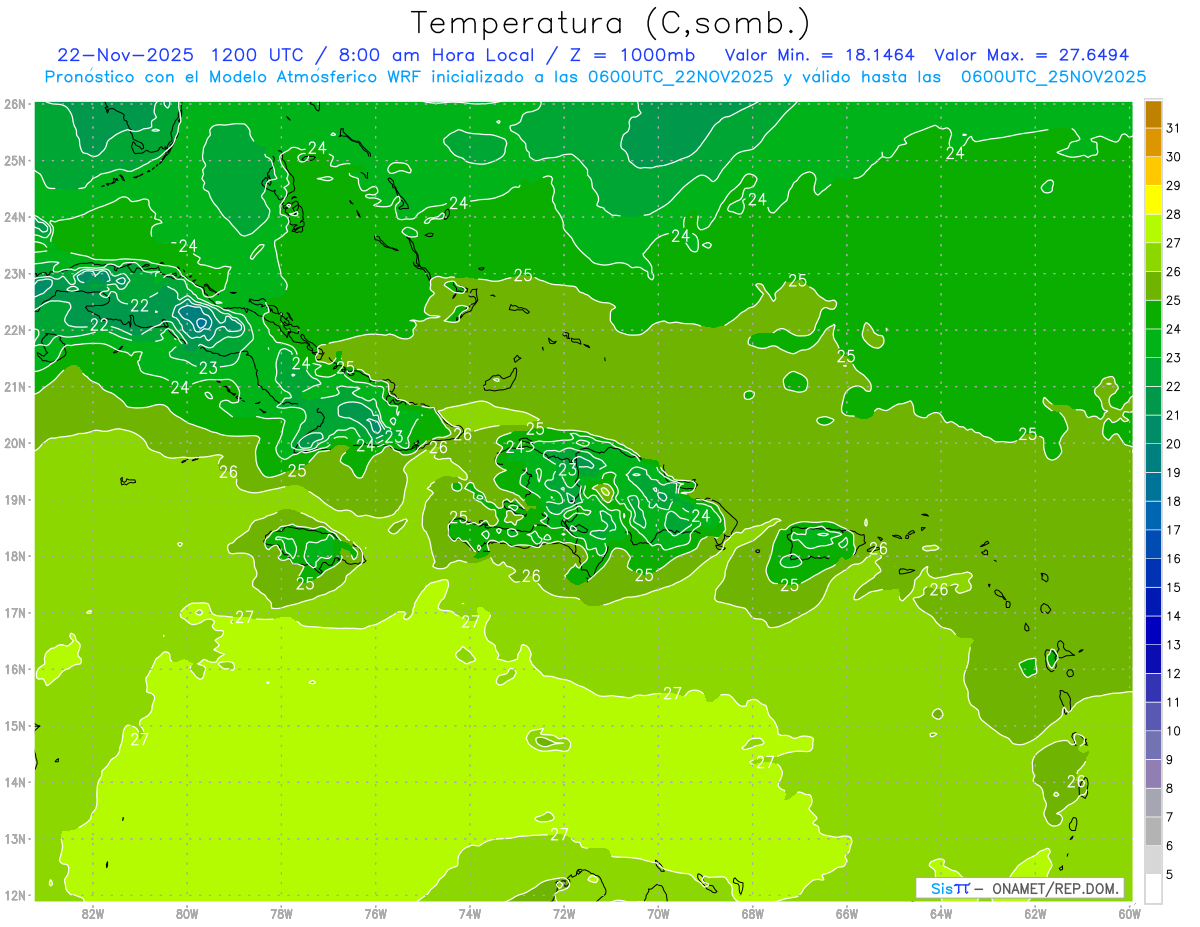This screenshot has height=927, width=1200.
Task: Click the color bar legend value "13"
Action: coord(1174,644)
